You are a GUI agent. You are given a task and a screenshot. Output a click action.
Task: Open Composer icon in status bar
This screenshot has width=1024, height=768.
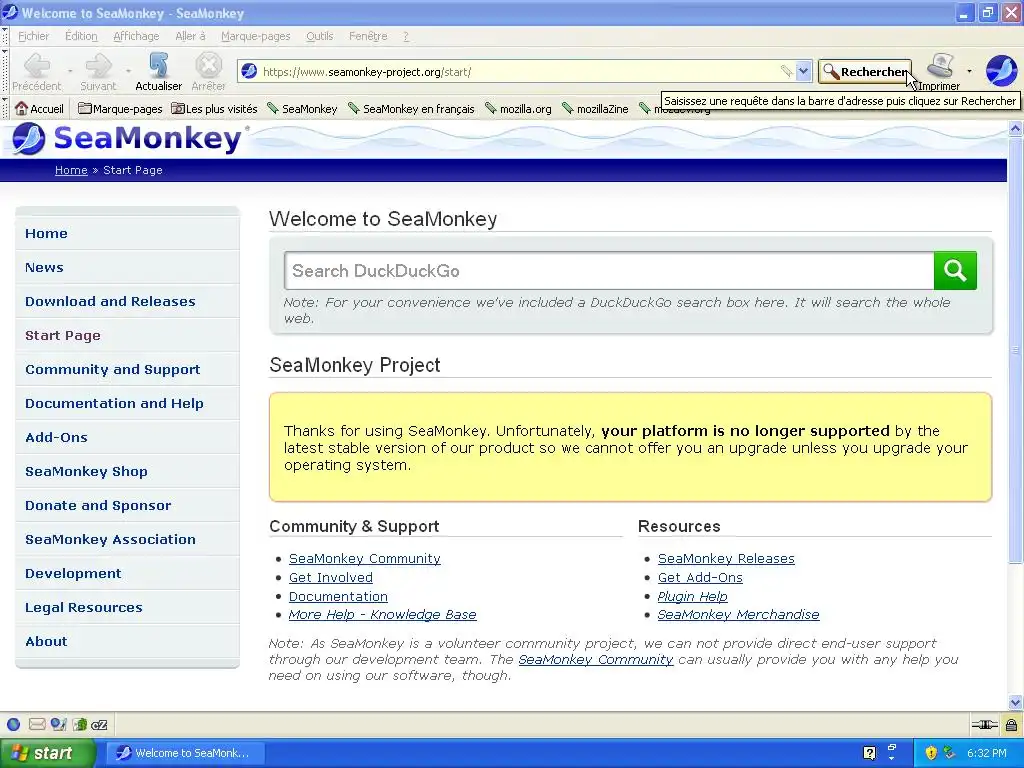coord(58,724)
